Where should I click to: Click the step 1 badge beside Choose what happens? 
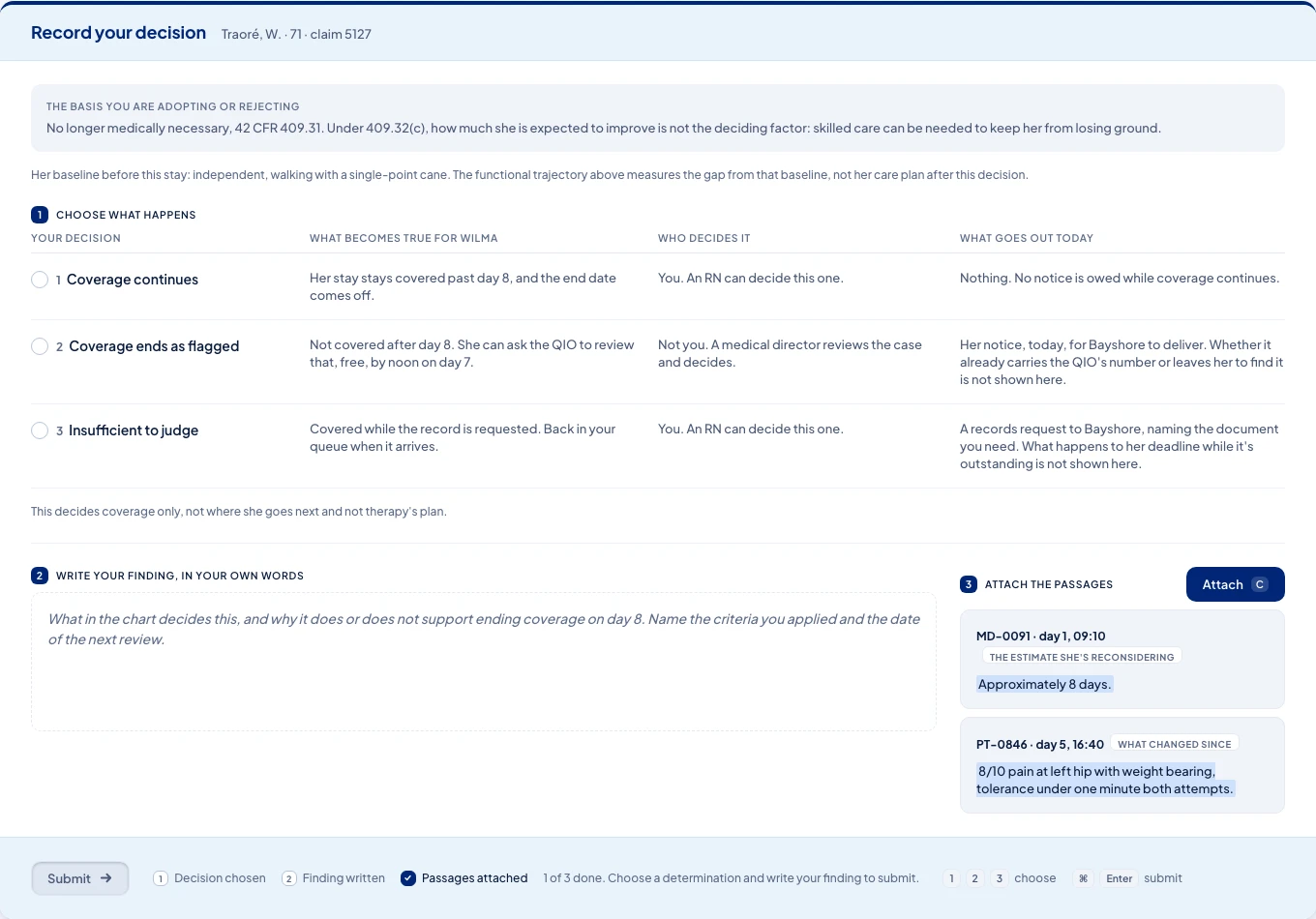click(40, 215)
